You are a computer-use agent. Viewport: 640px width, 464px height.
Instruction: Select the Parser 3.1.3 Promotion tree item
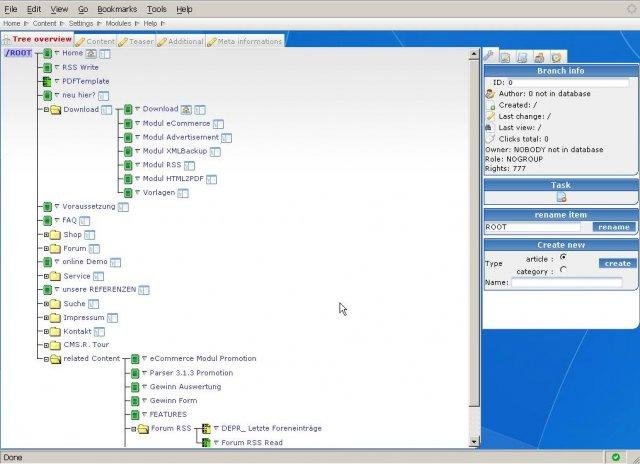click(191, 373)
